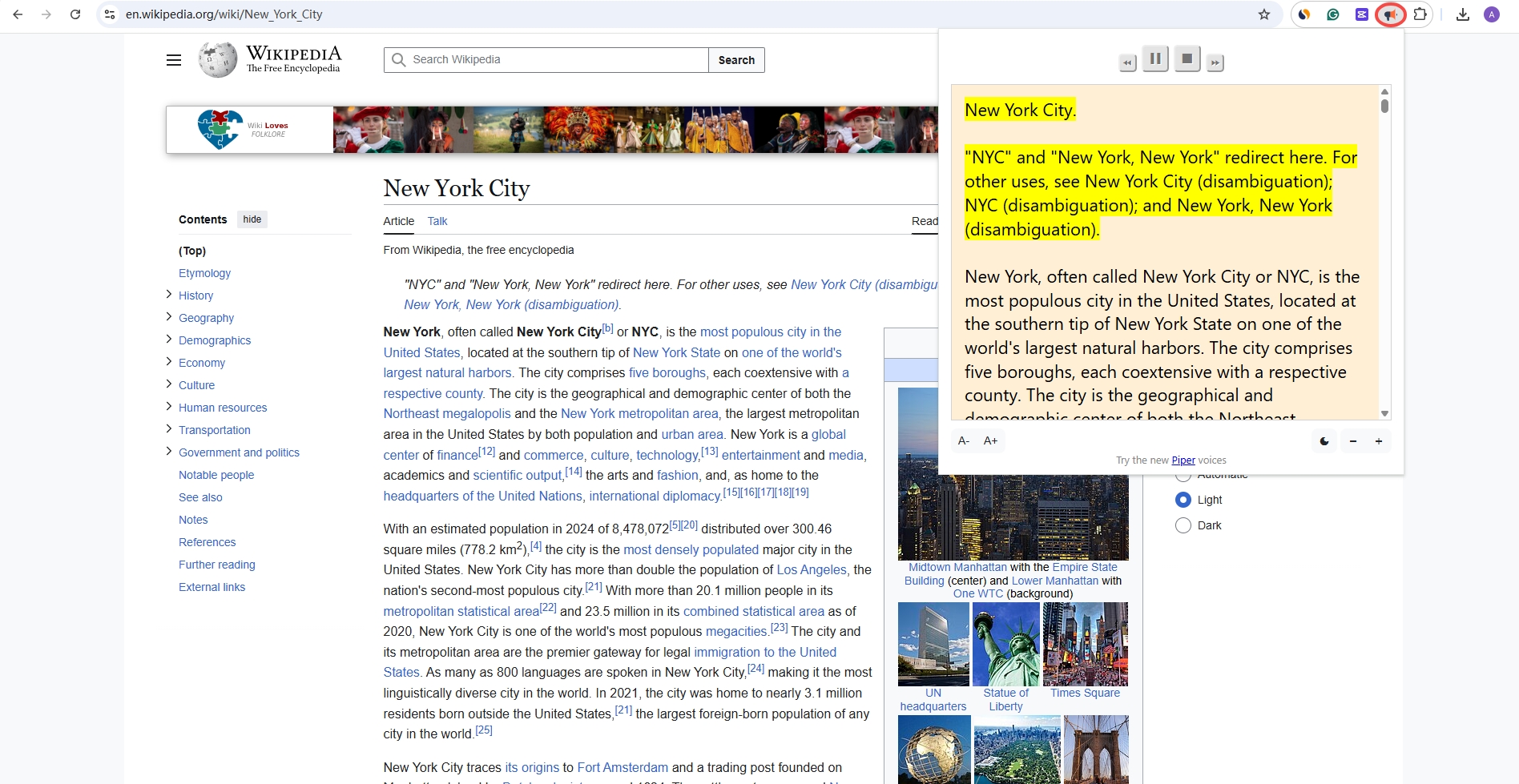Switch to the Article tab
1519x784 pixels.
coord(399,221)
